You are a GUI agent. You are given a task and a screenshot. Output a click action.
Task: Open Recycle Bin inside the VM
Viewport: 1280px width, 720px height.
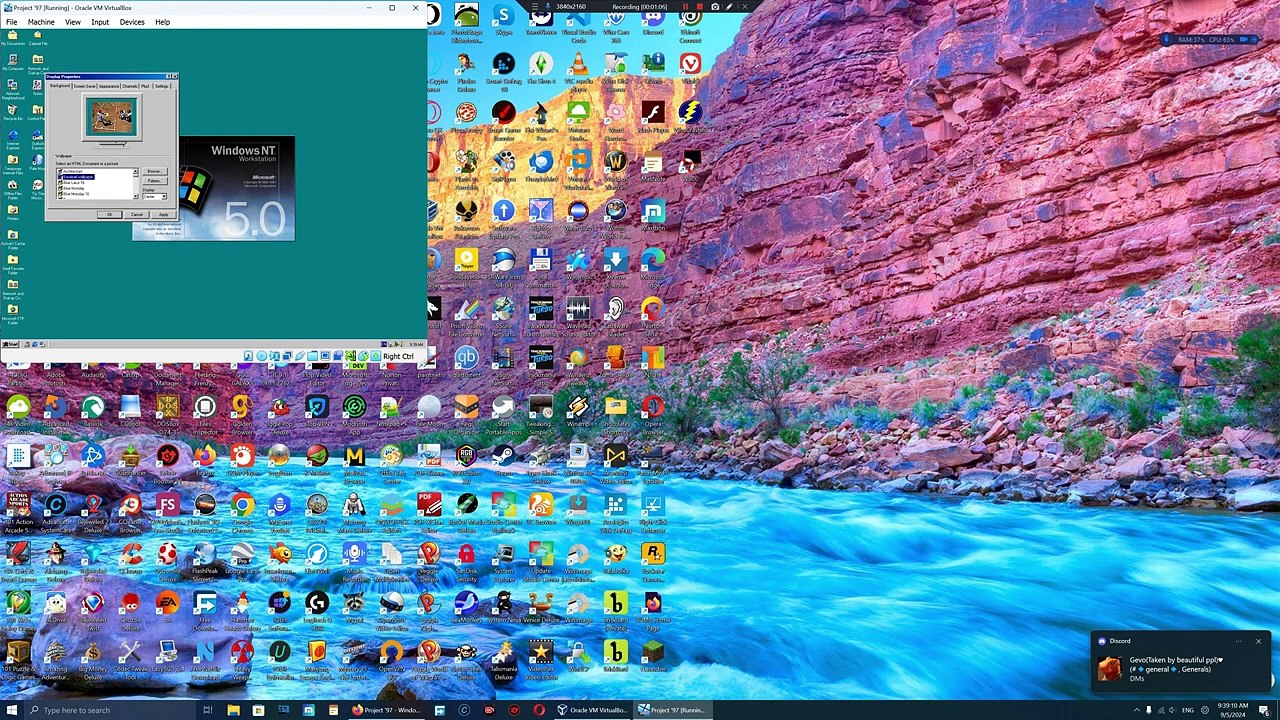12,110
